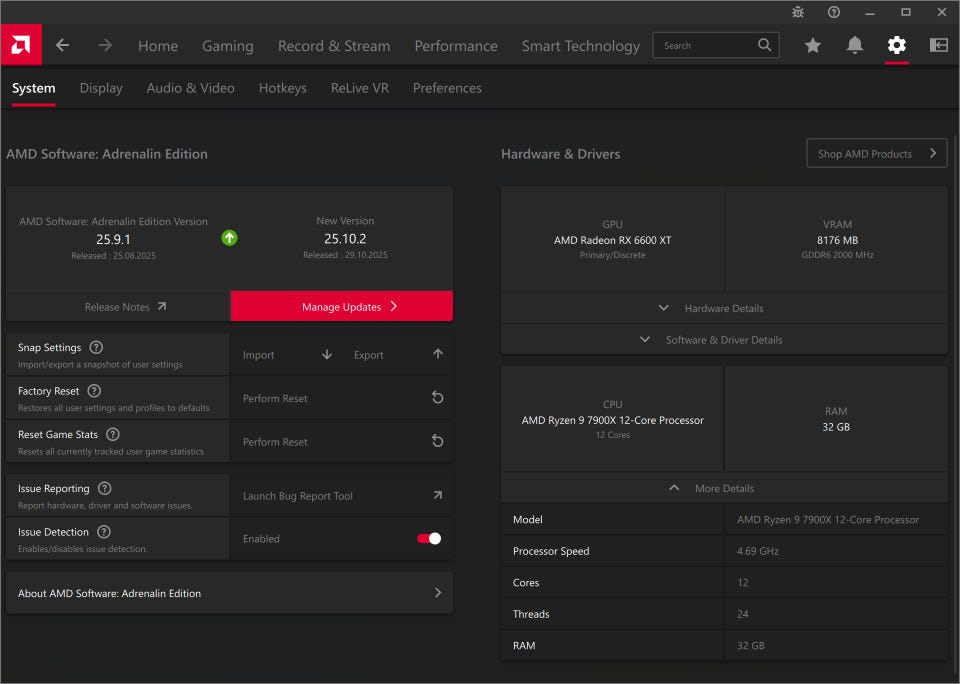Viewport: 960px width, 684px height.
Task: Open the Gaming menu
Action: [228, 46]
